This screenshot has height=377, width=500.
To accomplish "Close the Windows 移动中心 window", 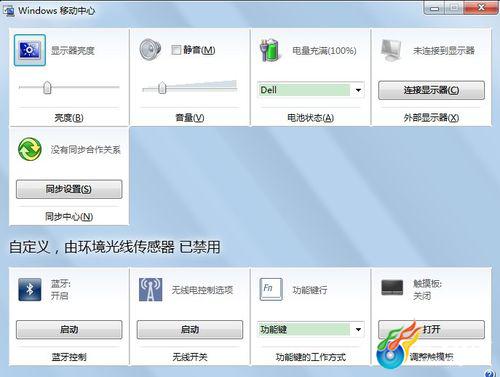I will [x=481, y=8].
